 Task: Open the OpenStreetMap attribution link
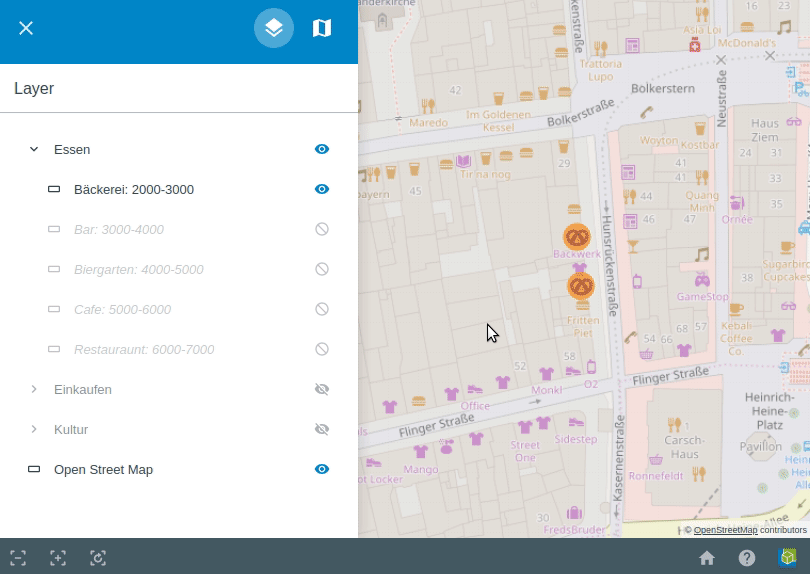pos(725,530)
